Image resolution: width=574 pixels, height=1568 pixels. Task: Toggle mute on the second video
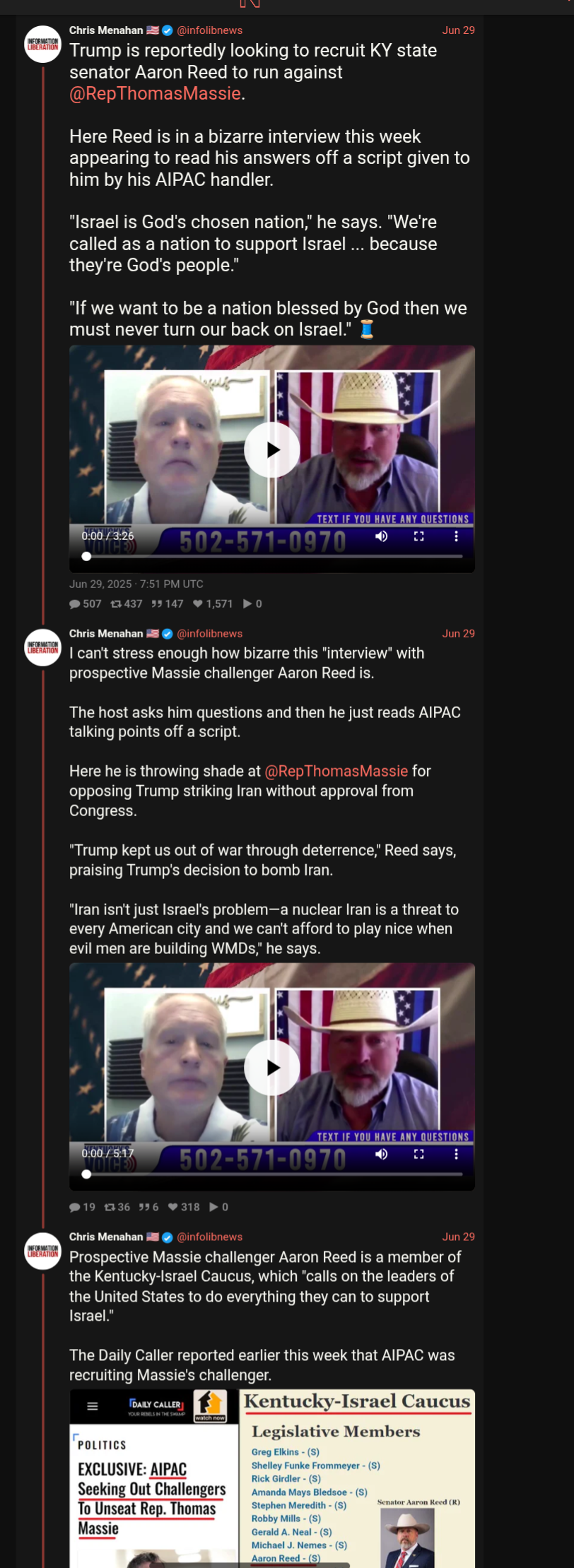382,1154
